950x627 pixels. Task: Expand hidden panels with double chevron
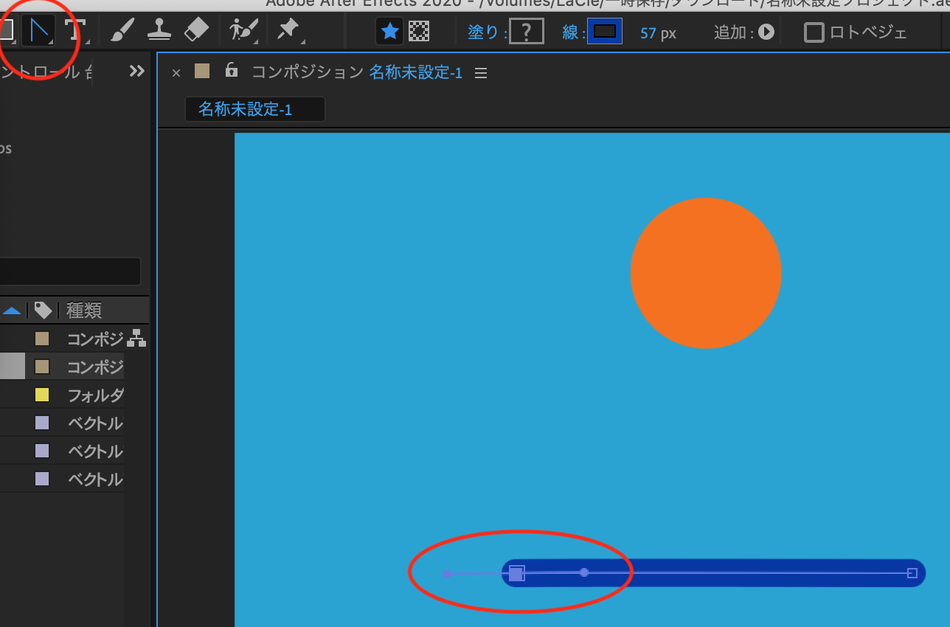coord(137,71)
